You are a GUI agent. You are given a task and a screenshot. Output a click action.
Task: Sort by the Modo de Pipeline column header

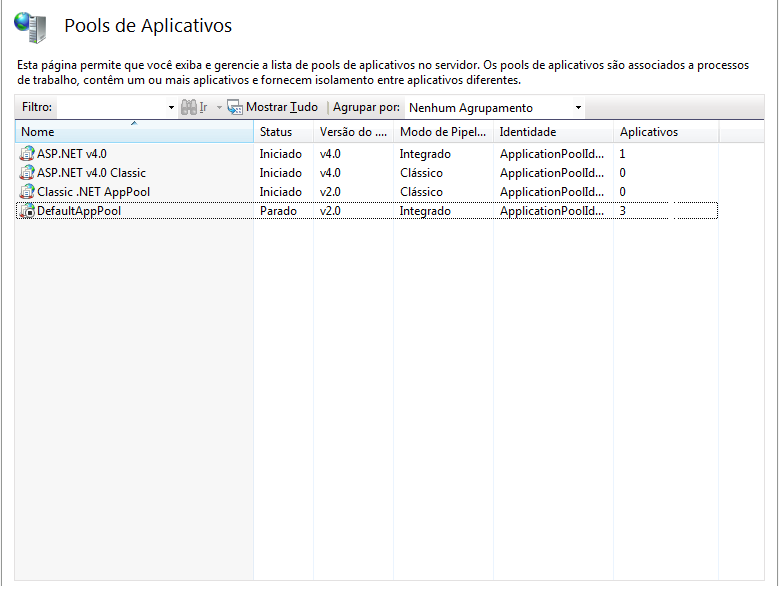444,132
